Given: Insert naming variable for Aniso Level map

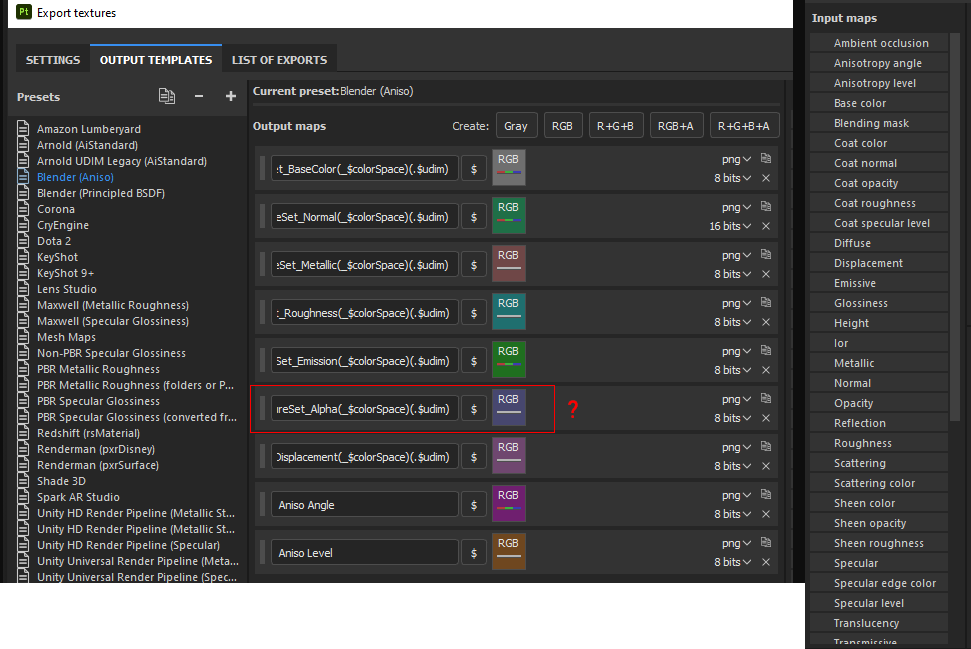Looking at the screenshot, I should click(x=474, y=553).
